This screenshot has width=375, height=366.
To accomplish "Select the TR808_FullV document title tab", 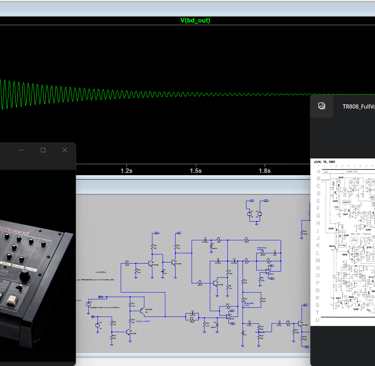I will (x=358, y=107).
